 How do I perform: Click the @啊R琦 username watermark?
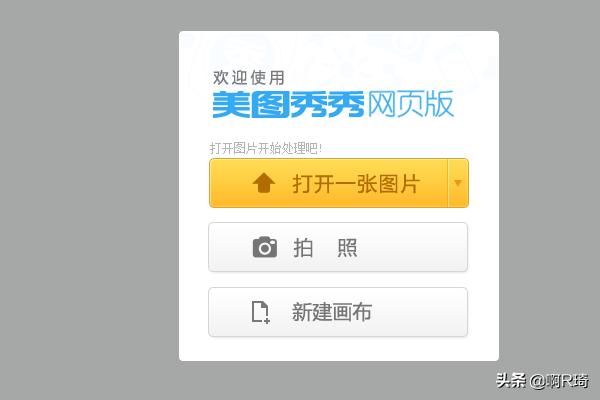559,381
